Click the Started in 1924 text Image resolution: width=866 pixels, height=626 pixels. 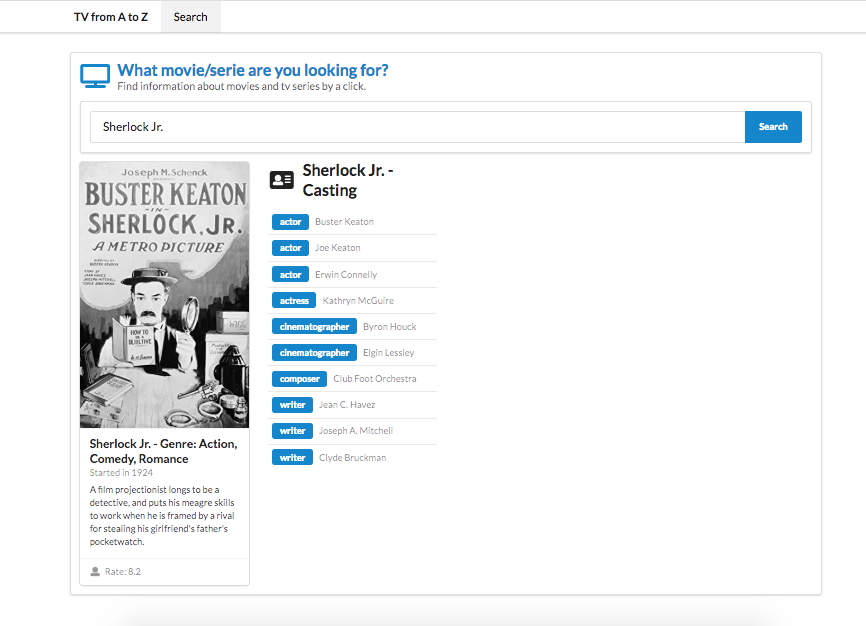121,473
